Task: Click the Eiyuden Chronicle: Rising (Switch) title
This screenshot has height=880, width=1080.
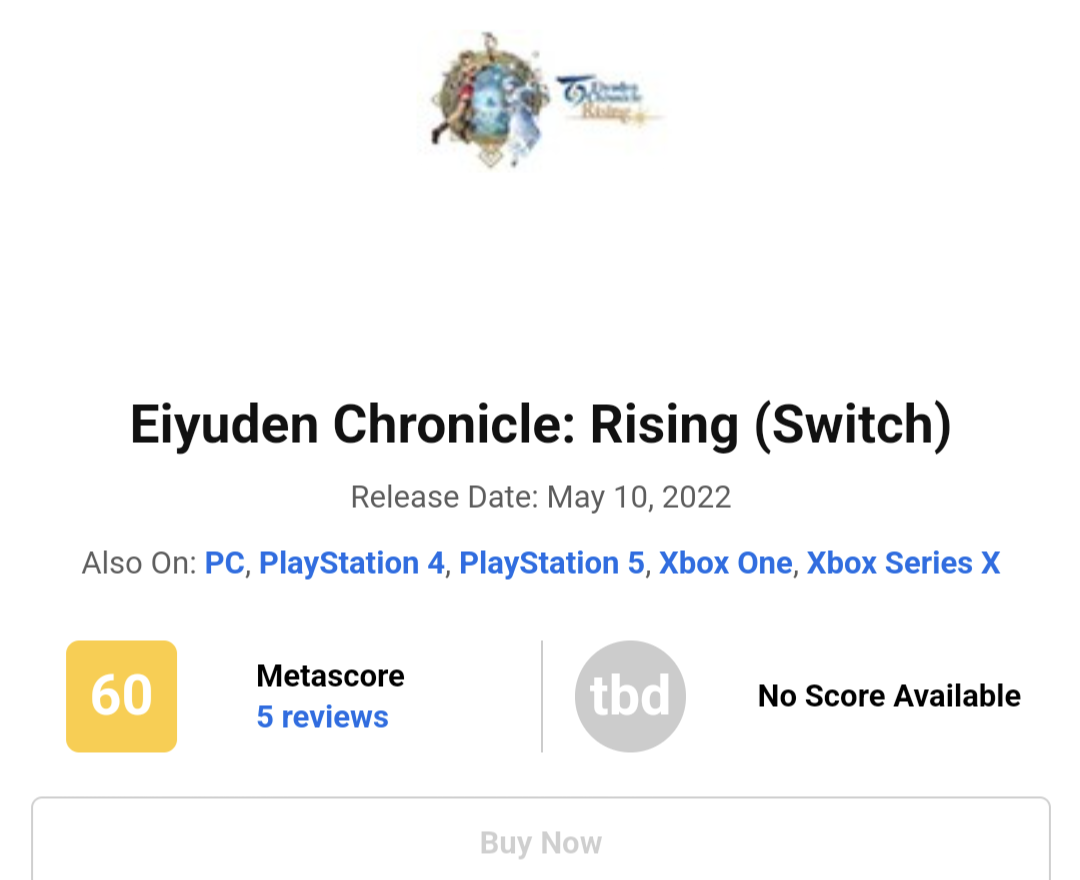Action: pos(541,425)
